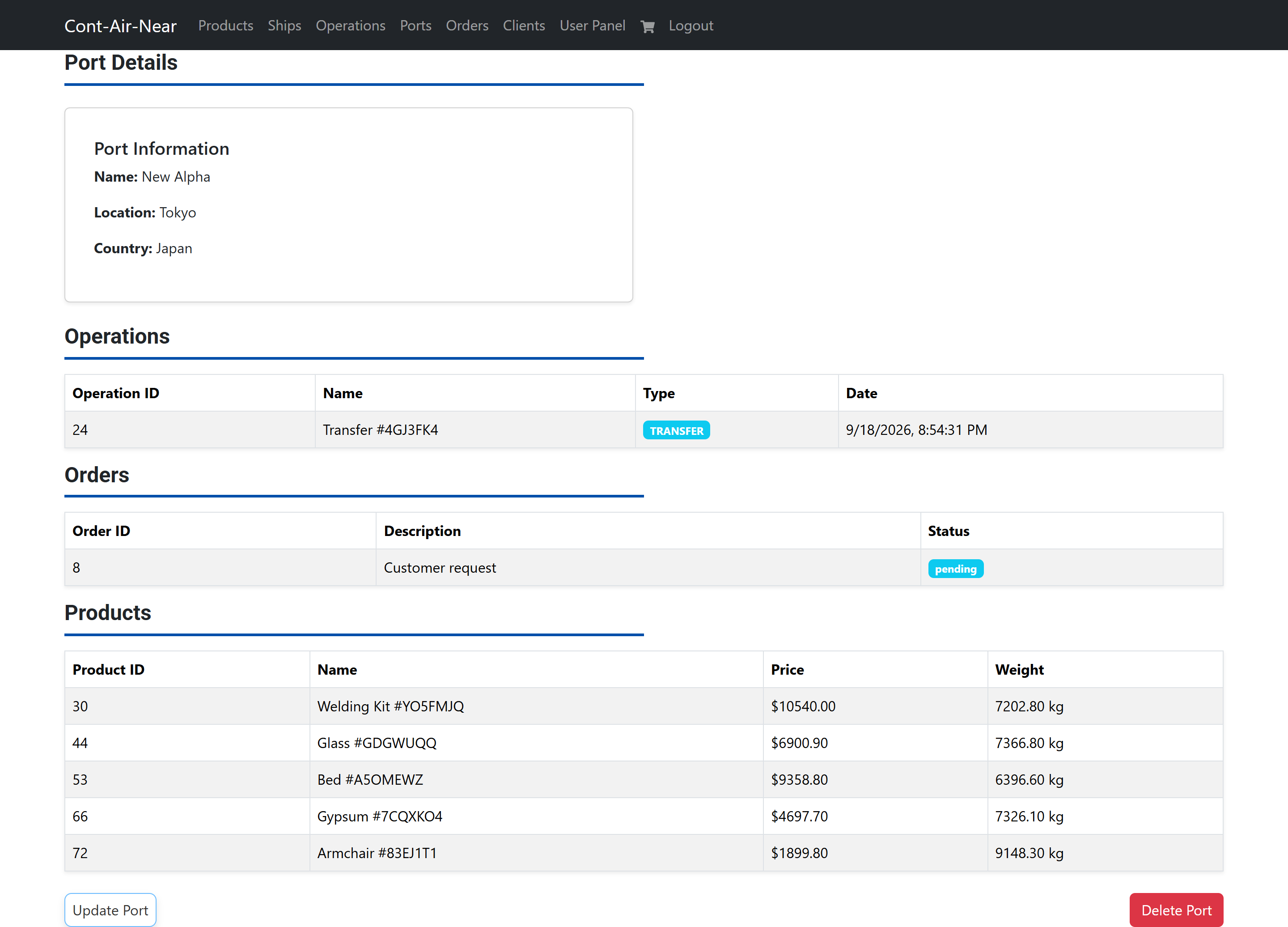This screenshot has width=1288, height=927.
Task: Open the Products nav menu
Action: pos(225,26)
